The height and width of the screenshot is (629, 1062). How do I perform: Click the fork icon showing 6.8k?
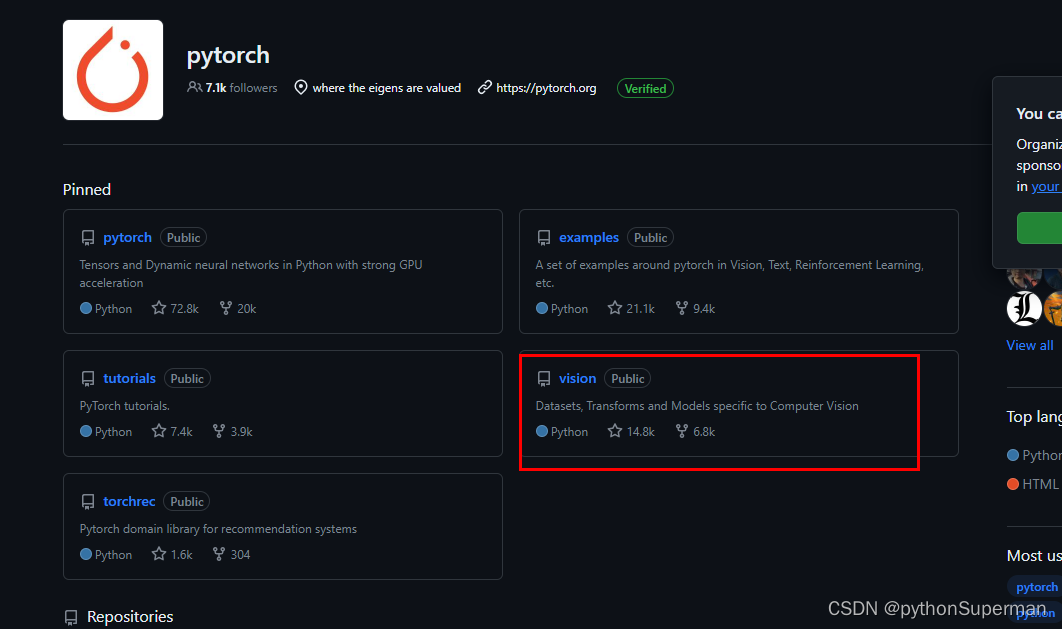pyautogui.click(x=681, y=431)
